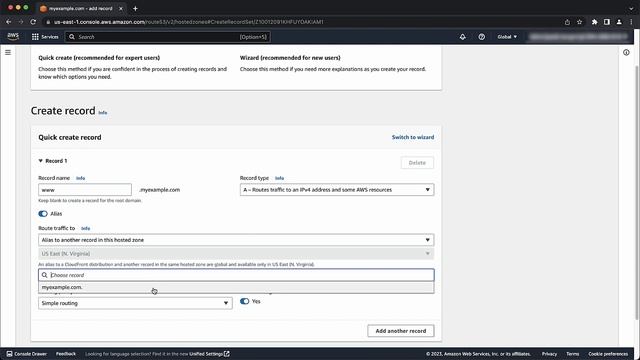640x360 pixels.
Task: Open the browser extensions puzzle icon
Action: point(594,22)
